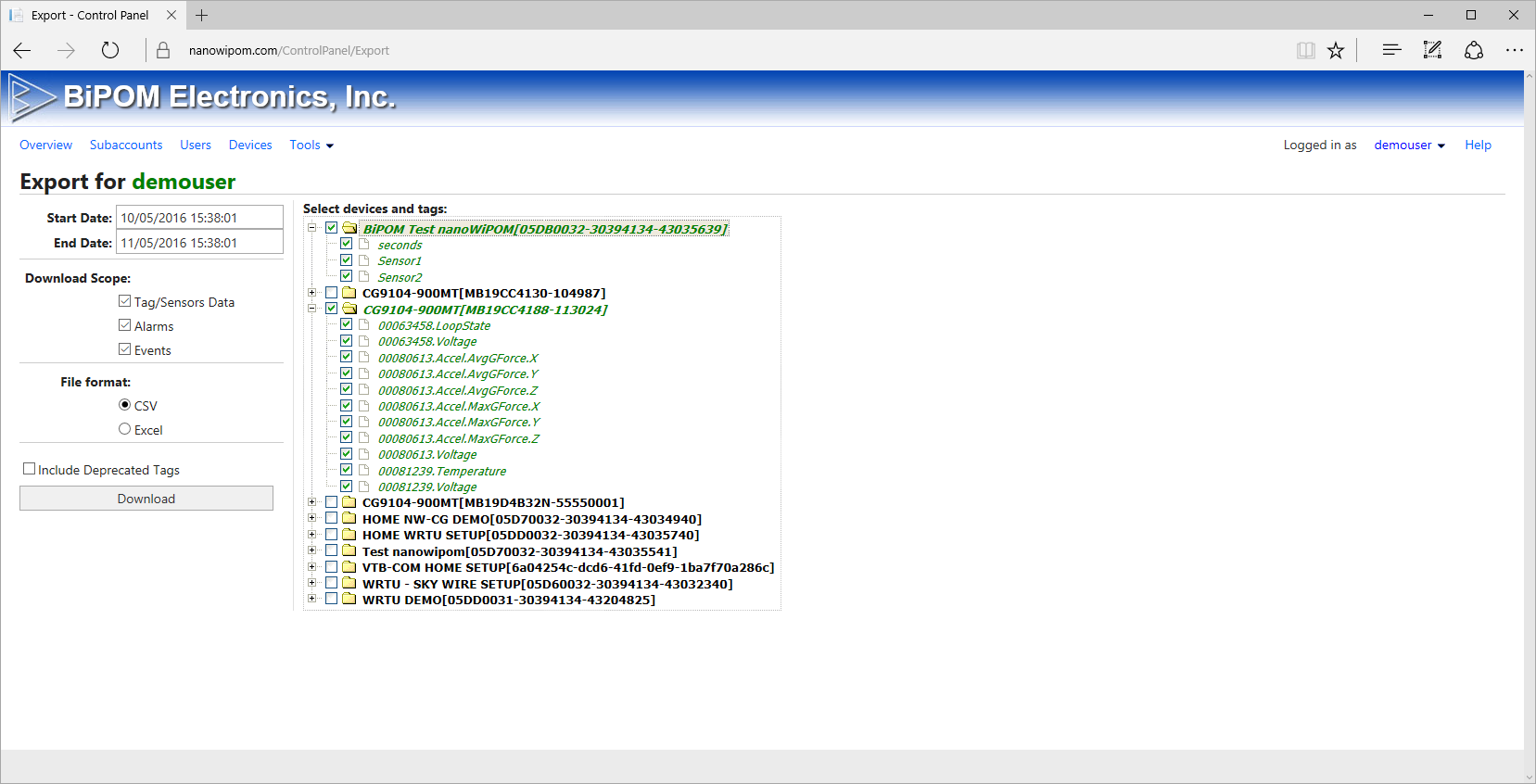This screenshot has height=784, width=1536.
Task: Click document icon beside Sensor1
Action: 364,260
